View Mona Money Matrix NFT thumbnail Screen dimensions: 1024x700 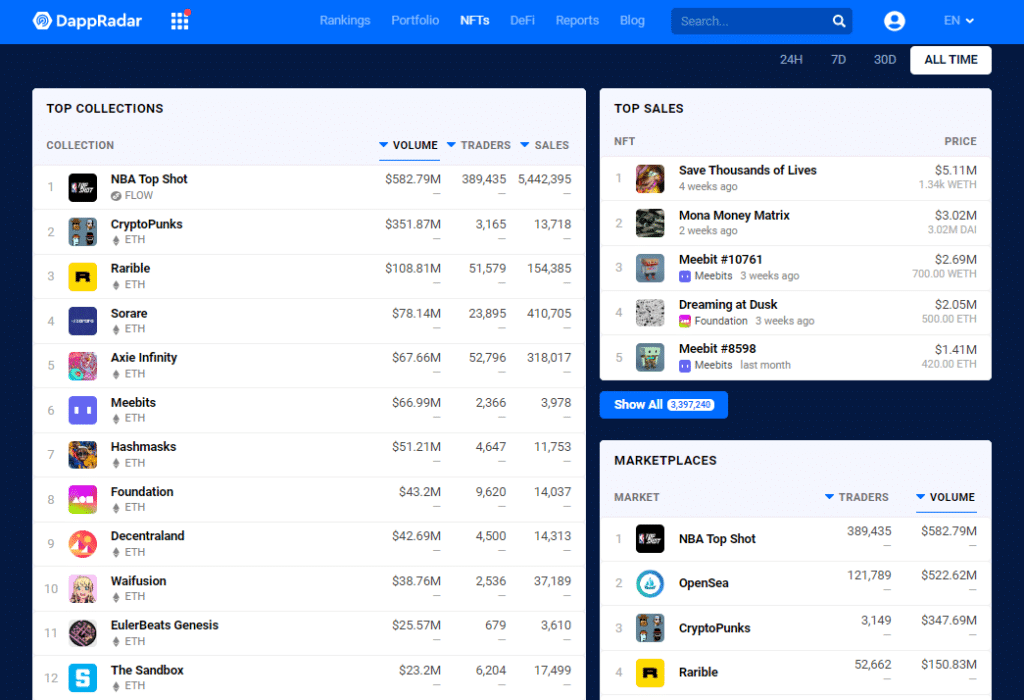[x=650, y=223]
